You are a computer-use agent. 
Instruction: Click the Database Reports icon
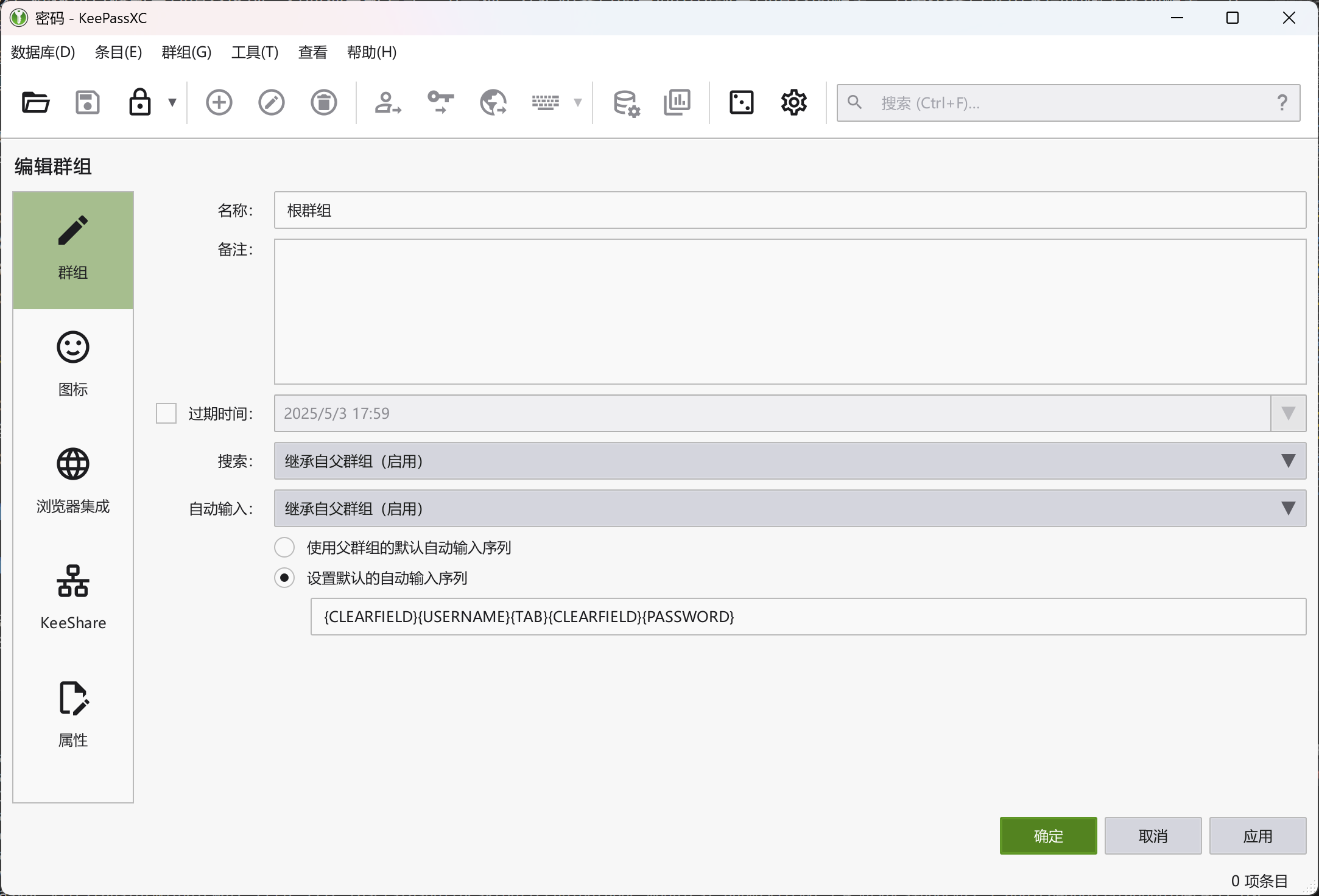pos(677,102)
